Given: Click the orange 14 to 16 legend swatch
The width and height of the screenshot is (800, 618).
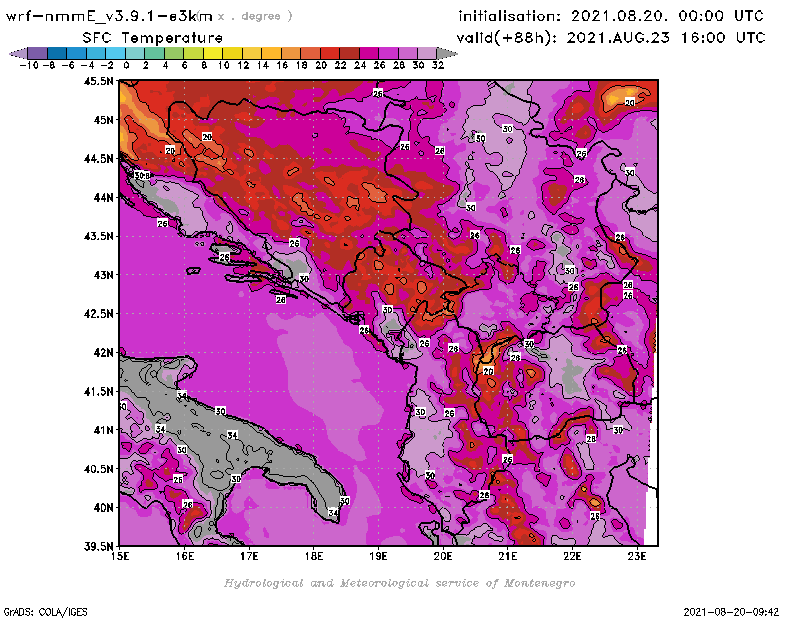Looking at the screenshot, I should click(x=271, y=53).
